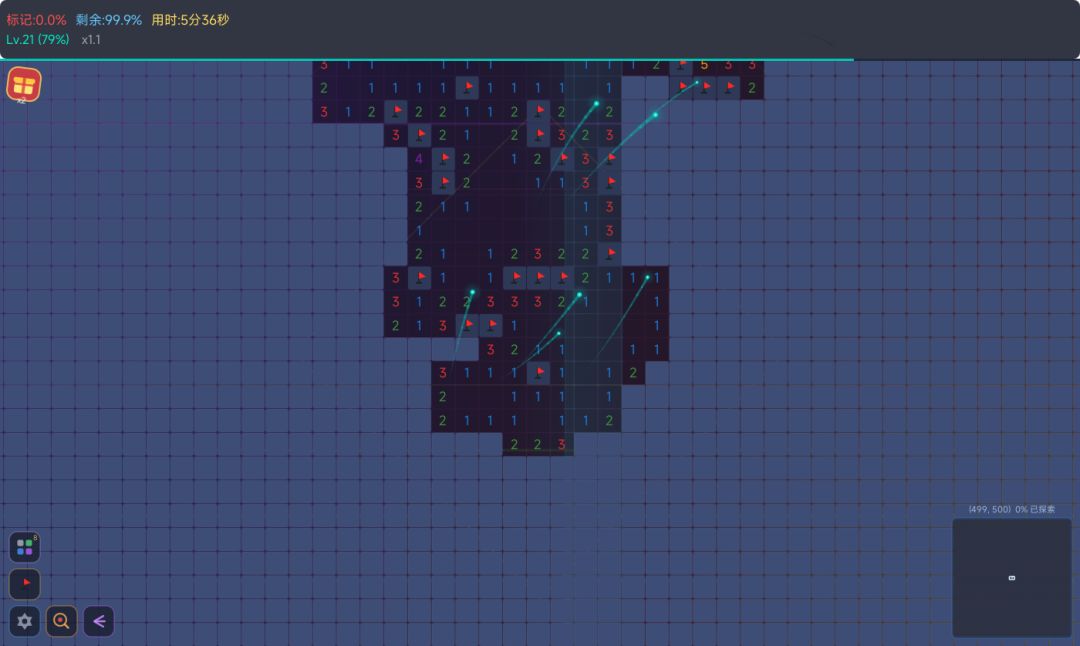This screenshot has width=1080, height=646.
Task: Click the Lv.21 (79%) level label
Action: point(38,40)
